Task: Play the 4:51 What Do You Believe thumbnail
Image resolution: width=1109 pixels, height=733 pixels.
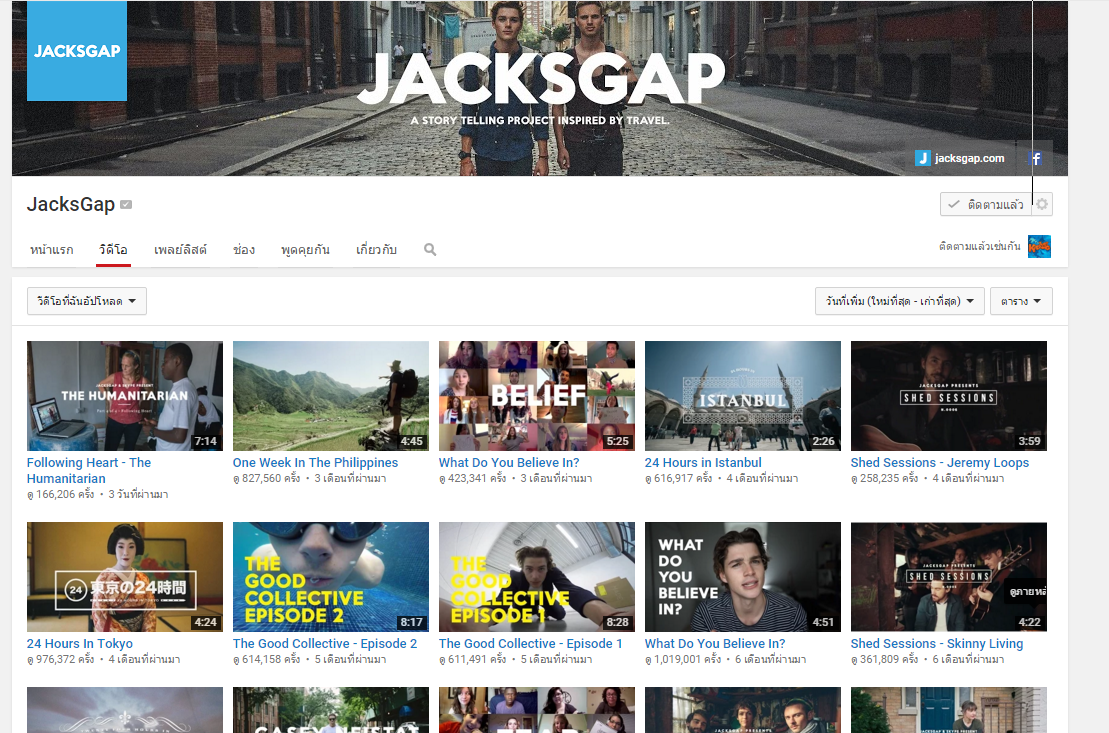Action: (x=743, y=577)
